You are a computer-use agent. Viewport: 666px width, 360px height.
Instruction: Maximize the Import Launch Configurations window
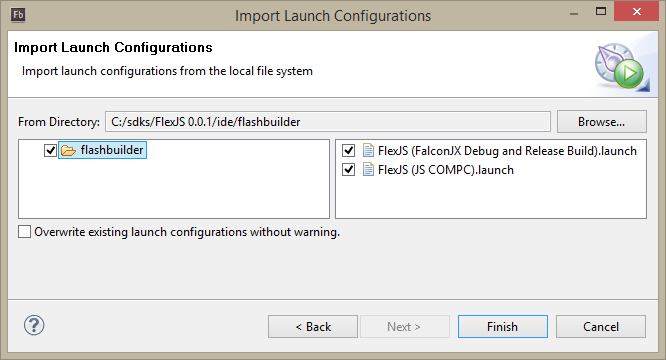point(601,11)
